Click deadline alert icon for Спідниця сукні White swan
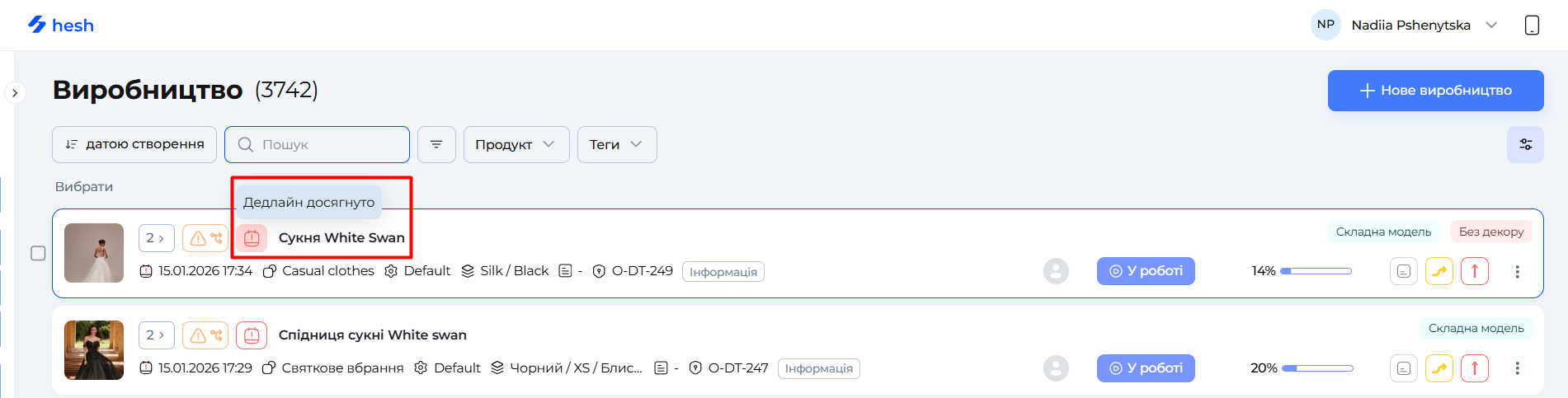Screen dimensions: 1568x398 (x=252, y=335)
